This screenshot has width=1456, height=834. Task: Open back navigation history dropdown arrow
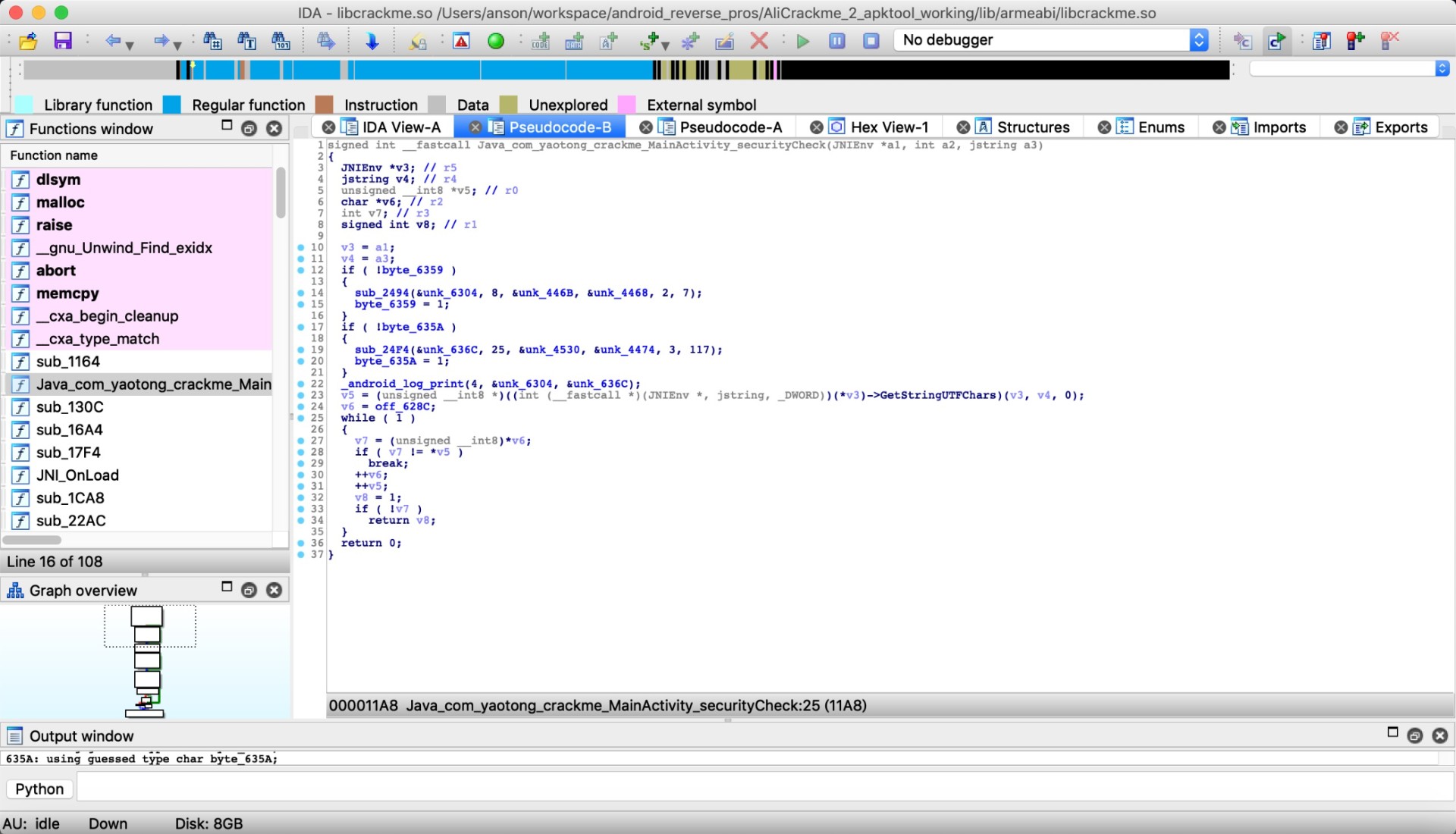[130, 45]
